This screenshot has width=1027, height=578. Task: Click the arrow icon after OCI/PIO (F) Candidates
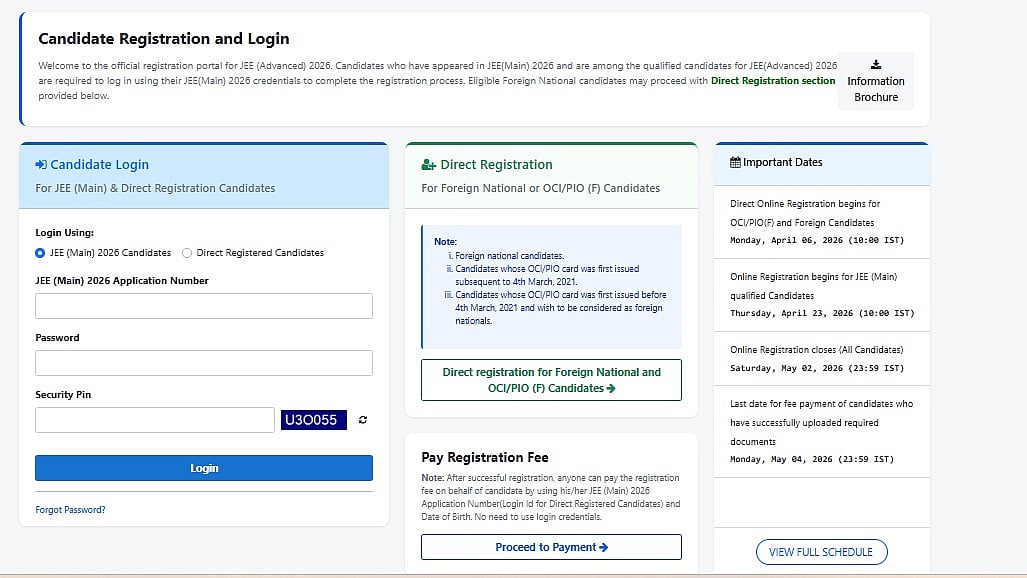click(610, 388)
